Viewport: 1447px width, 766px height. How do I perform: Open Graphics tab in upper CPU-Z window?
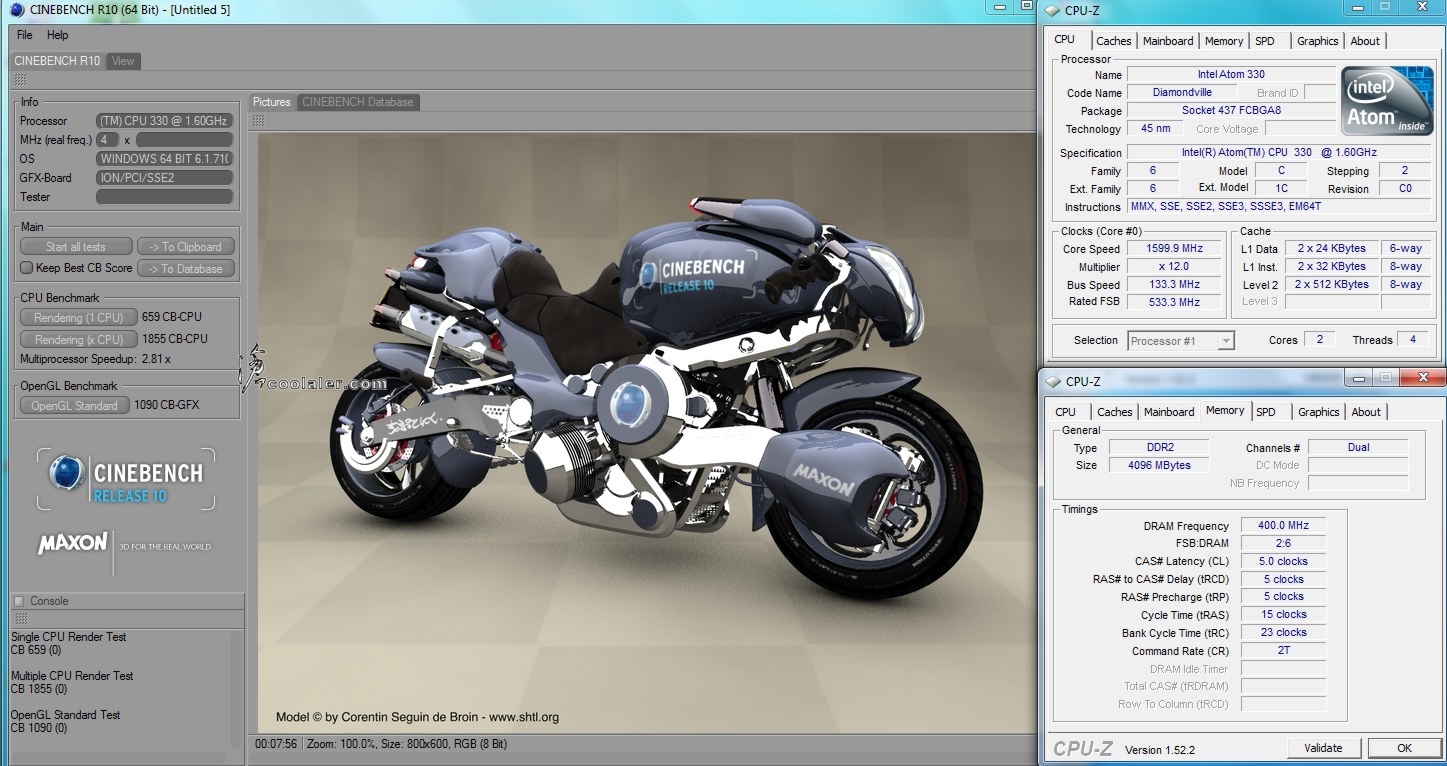point(1317,41)
